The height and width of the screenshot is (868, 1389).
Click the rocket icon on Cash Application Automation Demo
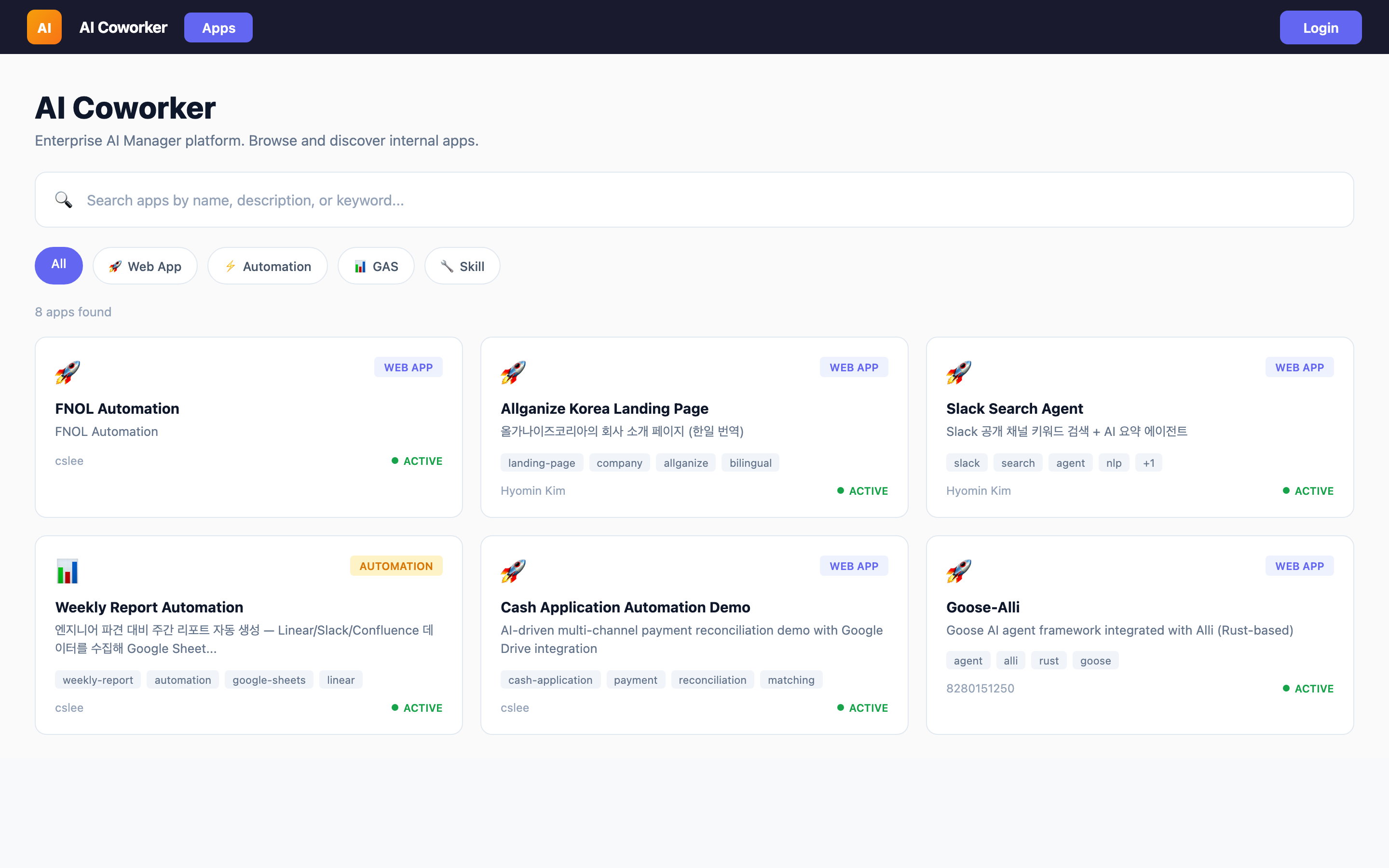tap(513, 570)
